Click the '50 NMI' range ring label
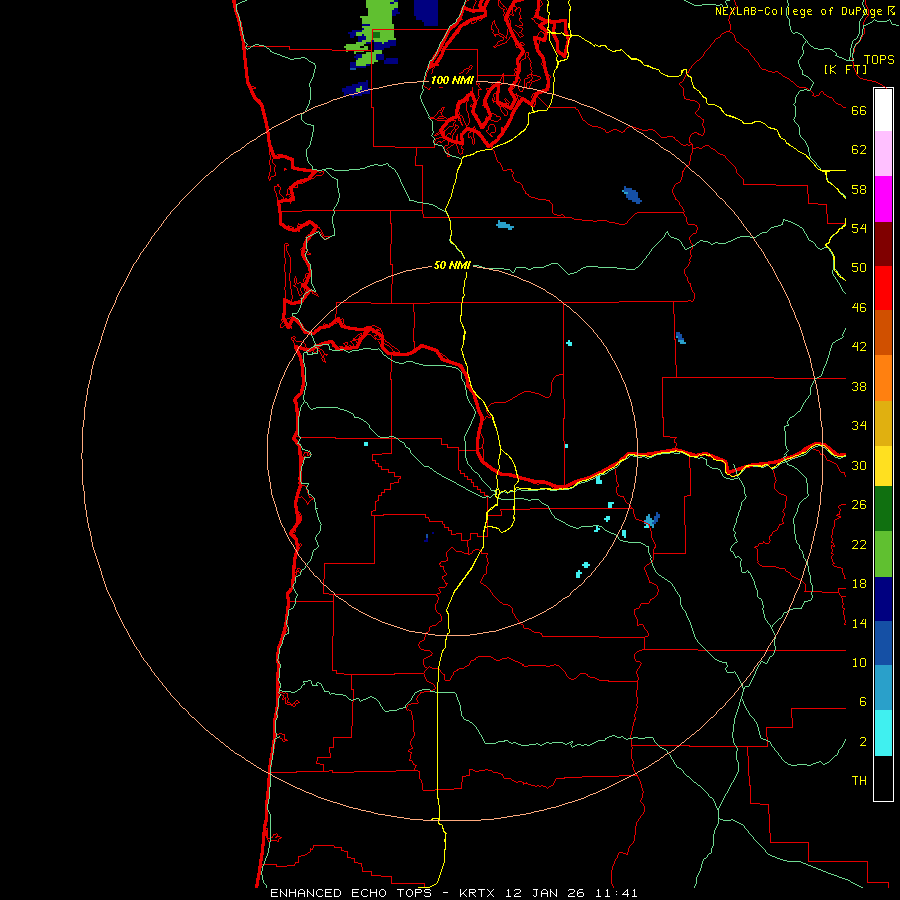 click(452, 265)
